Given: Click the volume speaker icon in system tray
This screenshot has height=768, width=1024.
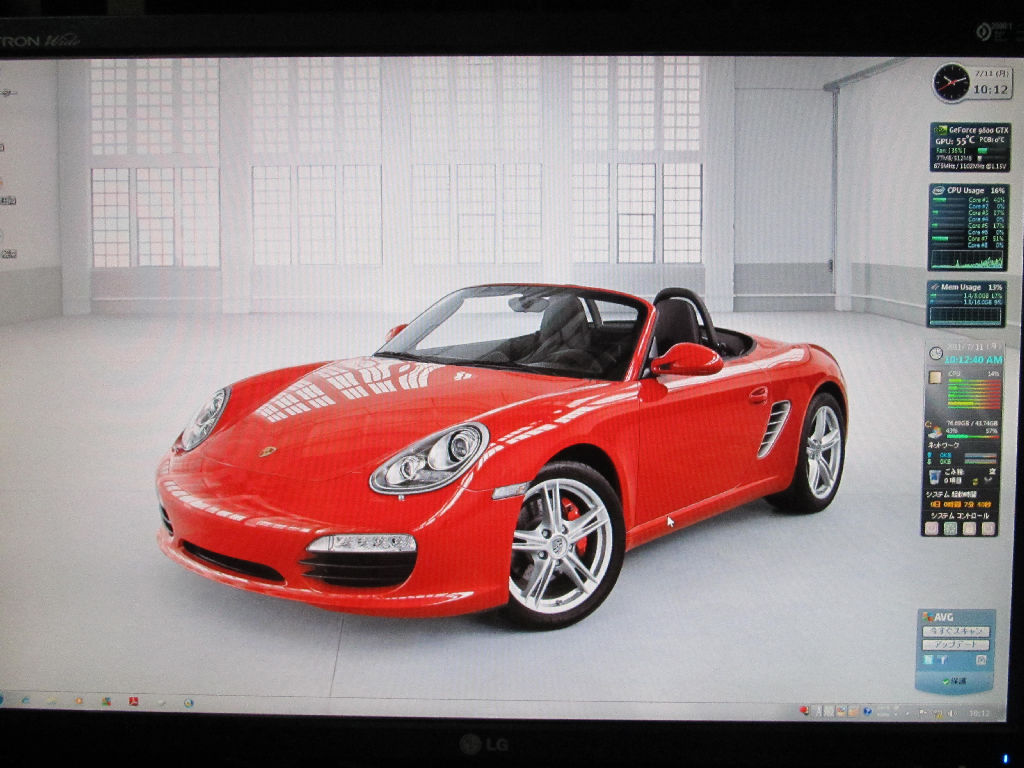Looking at the screenshot, I should click(x=950, y=713).
